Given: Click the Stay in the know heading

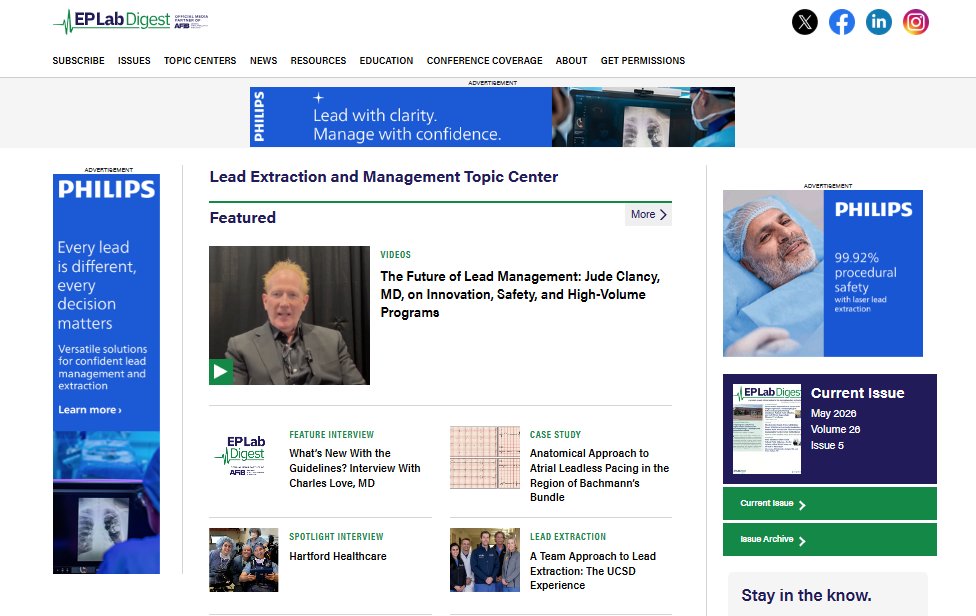Looking at the screenshot, I should [x=806, y=595].
